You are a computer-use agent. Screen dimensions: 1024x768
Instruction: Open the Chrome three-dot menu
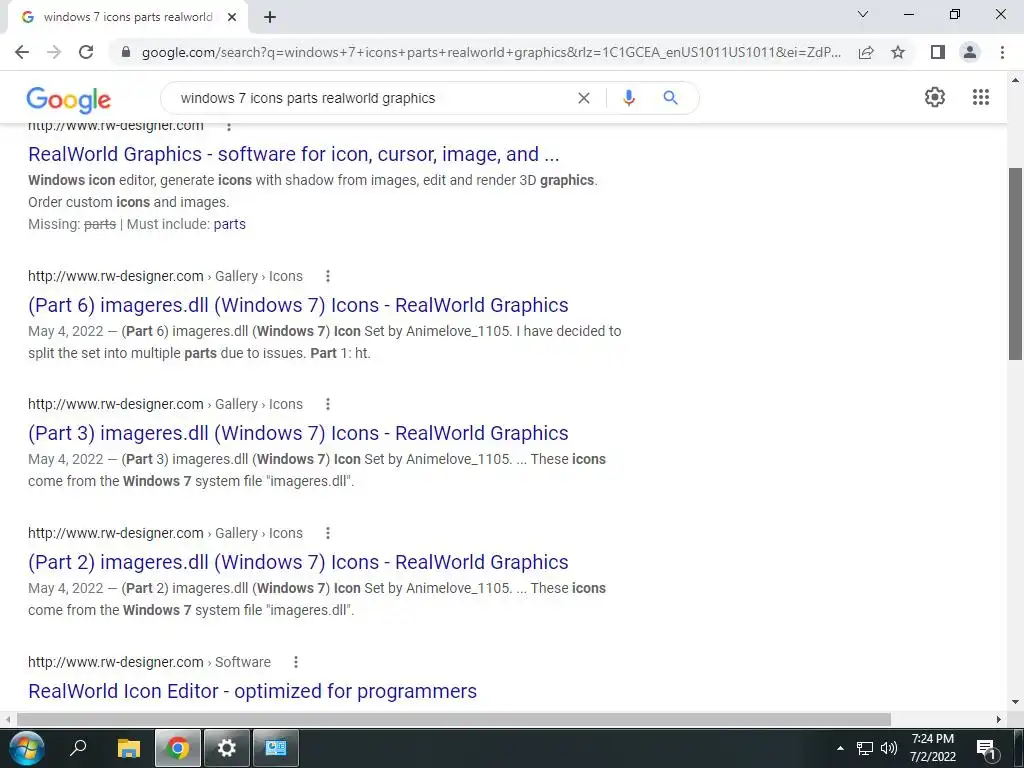(x=1002, y=52)
